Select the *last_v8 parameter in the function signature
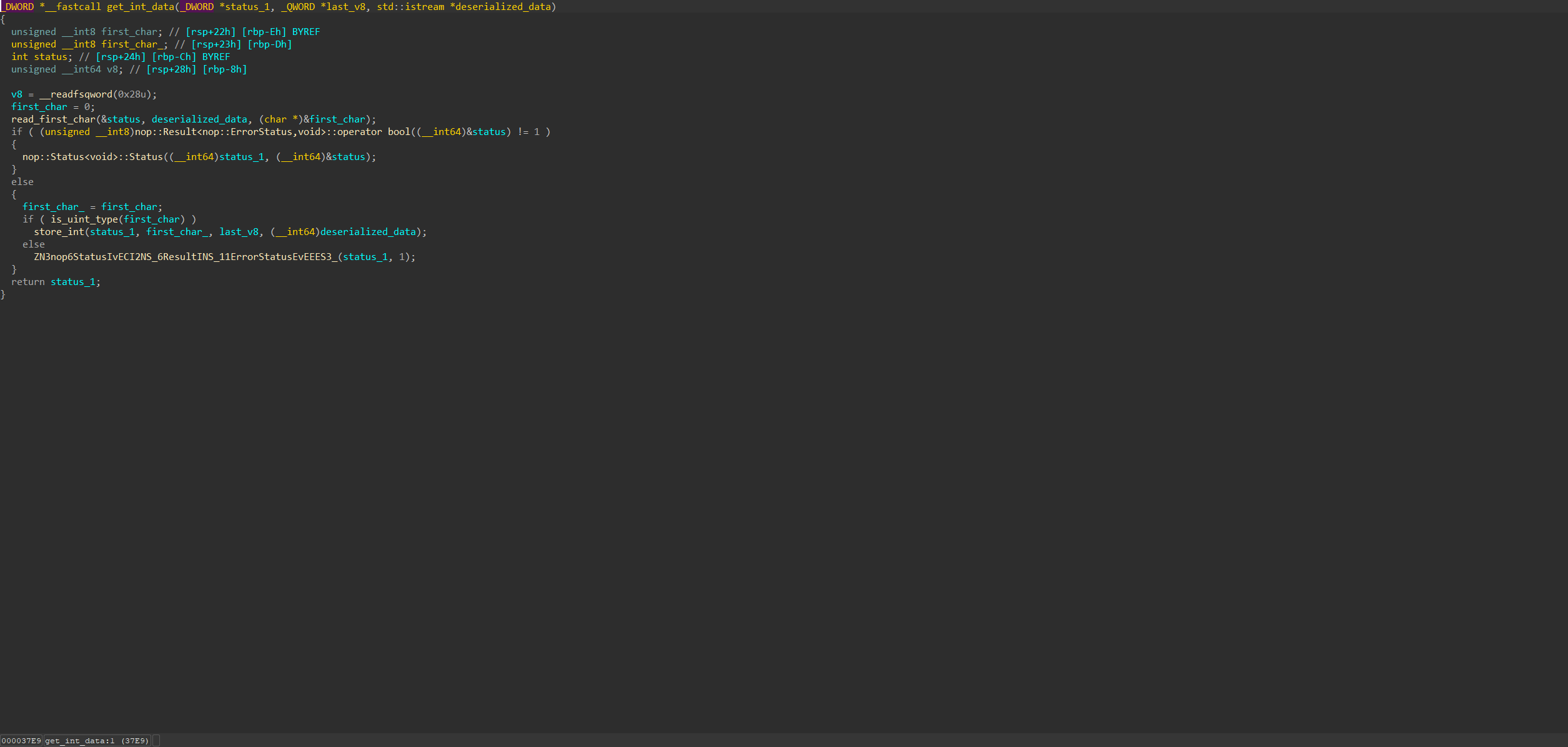This screenshot has width=1568, height=747. click(343, 7)
